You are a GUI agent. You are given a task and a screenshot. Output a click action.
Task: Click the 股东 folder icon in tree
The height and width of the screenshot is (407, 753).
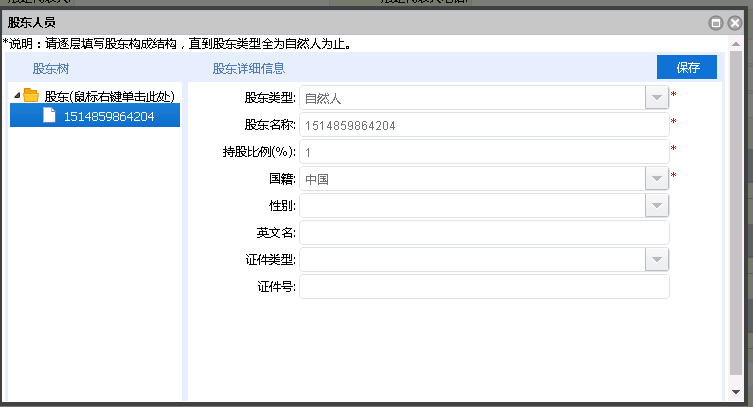coord(31,95)
